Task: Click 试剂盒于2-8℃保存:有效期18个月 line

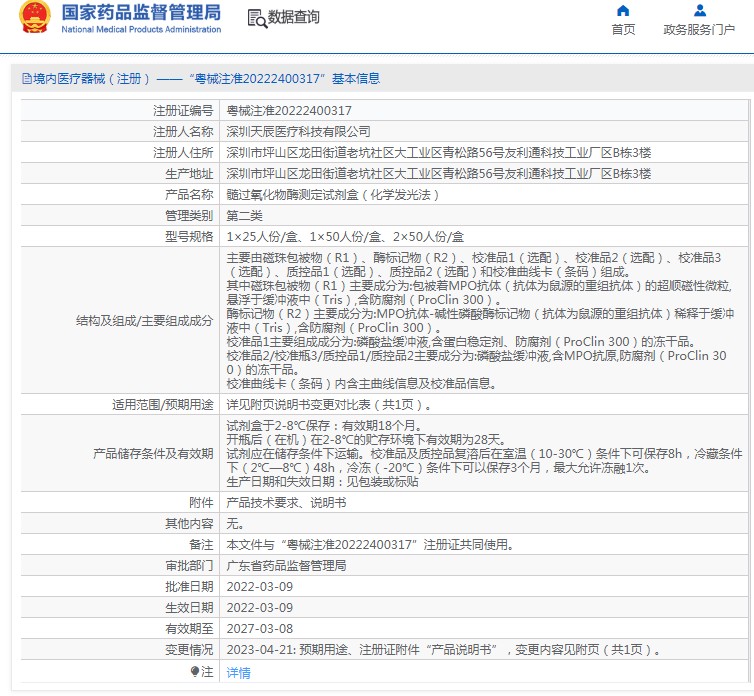Action: click(325, 426)
